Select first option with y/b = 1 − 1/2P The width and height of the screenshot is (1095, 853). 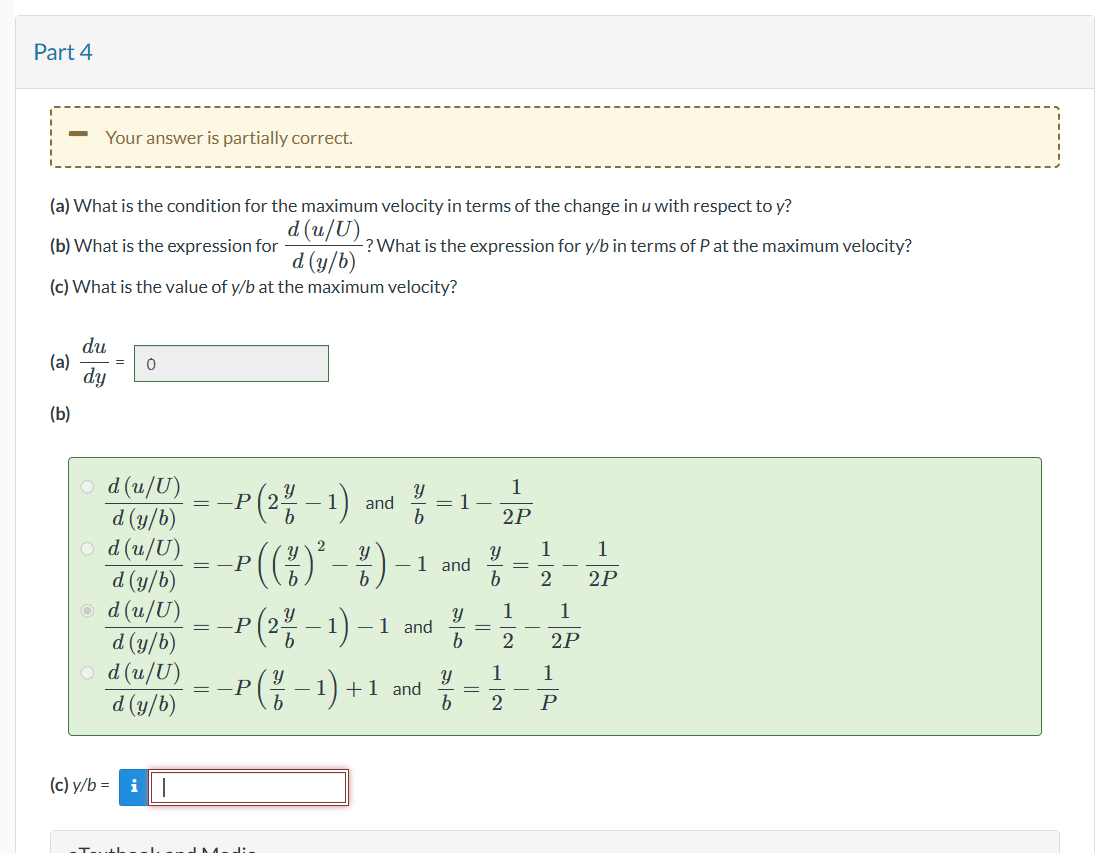[87, 487]
